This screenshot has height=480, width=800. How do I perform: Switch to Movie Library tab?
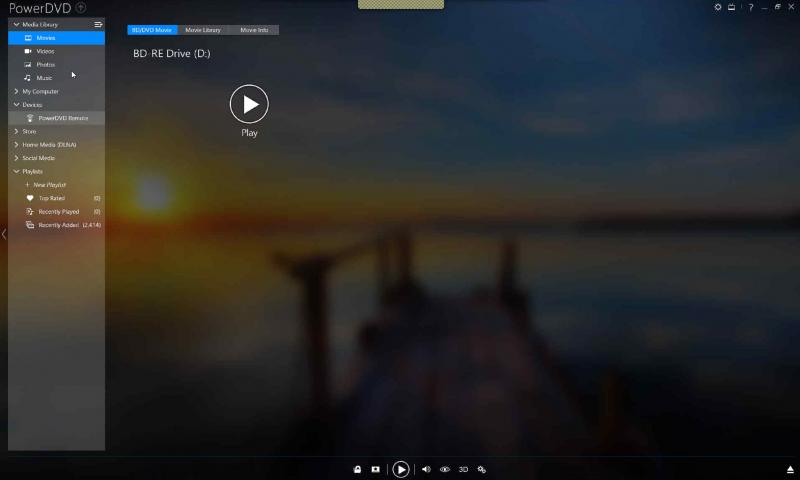[203, 30]
